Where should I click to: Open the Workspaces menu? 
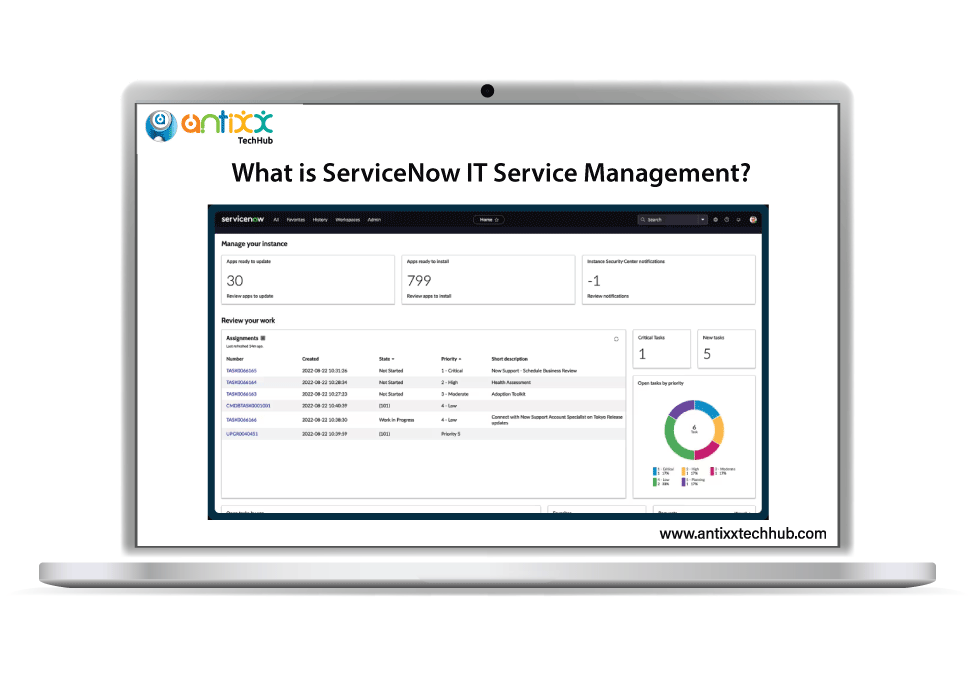[x=348, y=219]
